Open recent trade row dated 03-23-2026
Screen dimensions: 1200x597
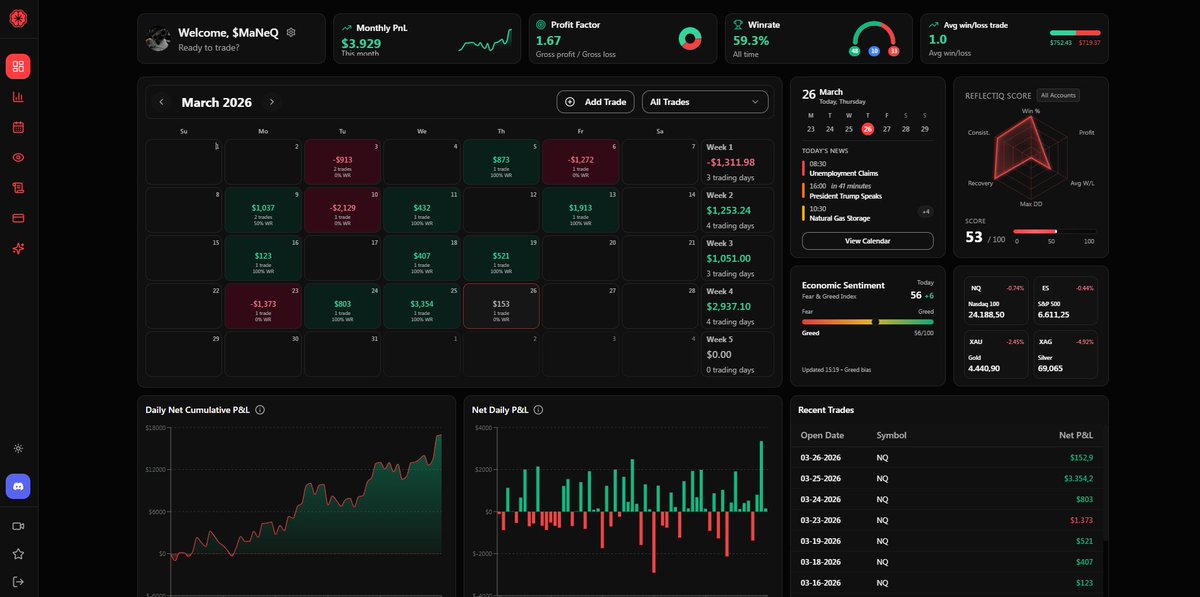pos(947,520)
